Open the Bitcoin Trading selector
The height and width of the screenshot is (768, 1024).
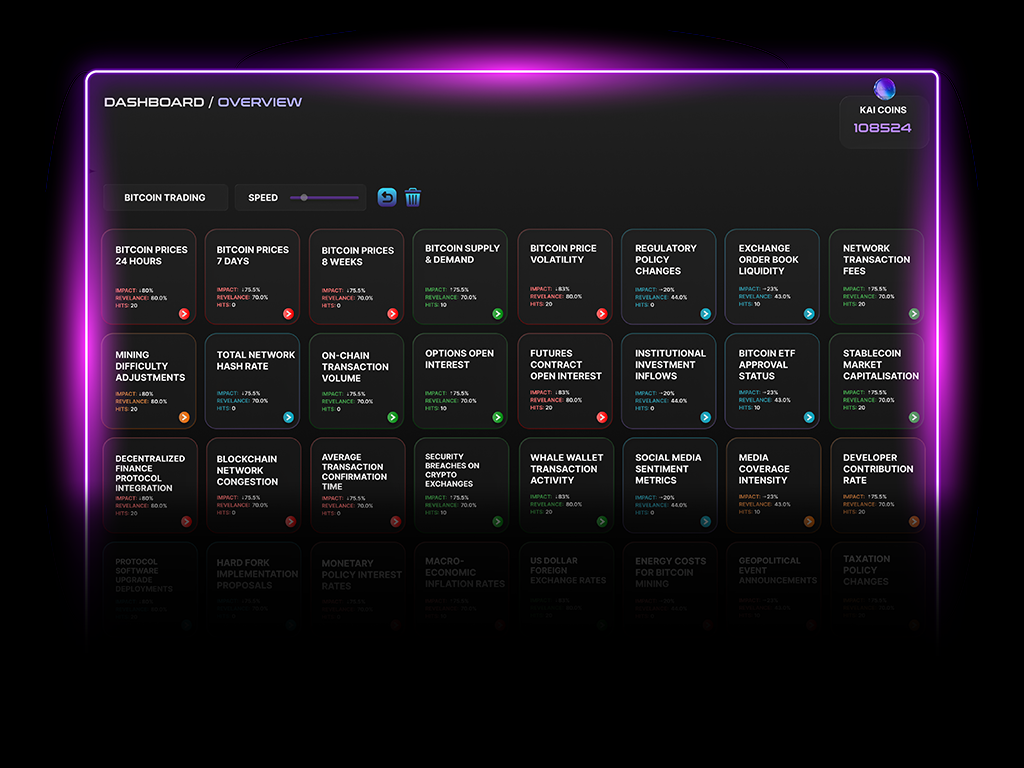coord(165,198)
